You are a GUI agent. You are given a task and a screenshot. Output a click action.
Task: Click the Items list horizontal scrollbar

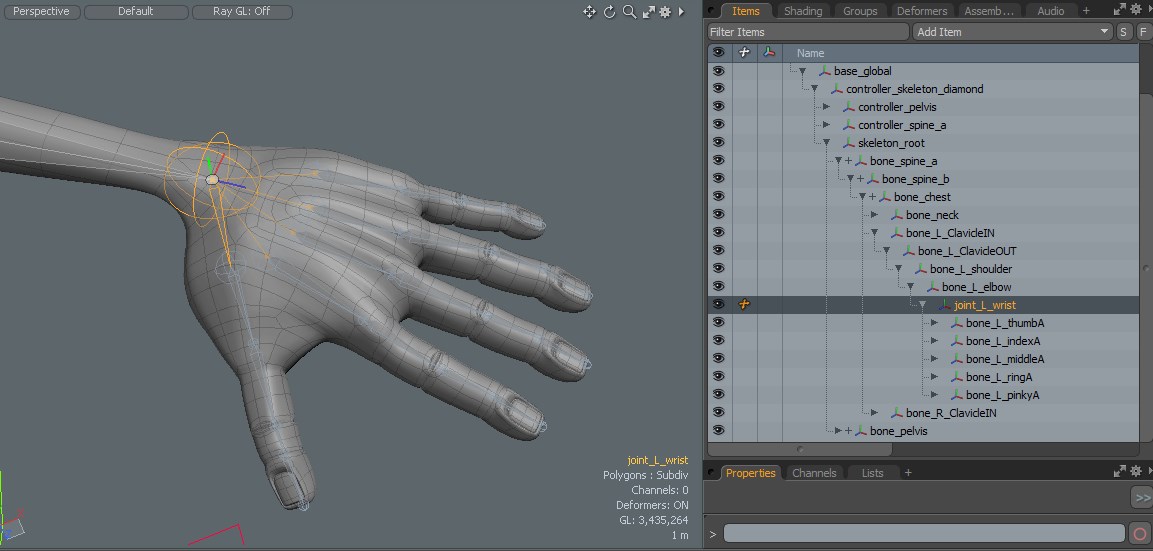[800, 449]
